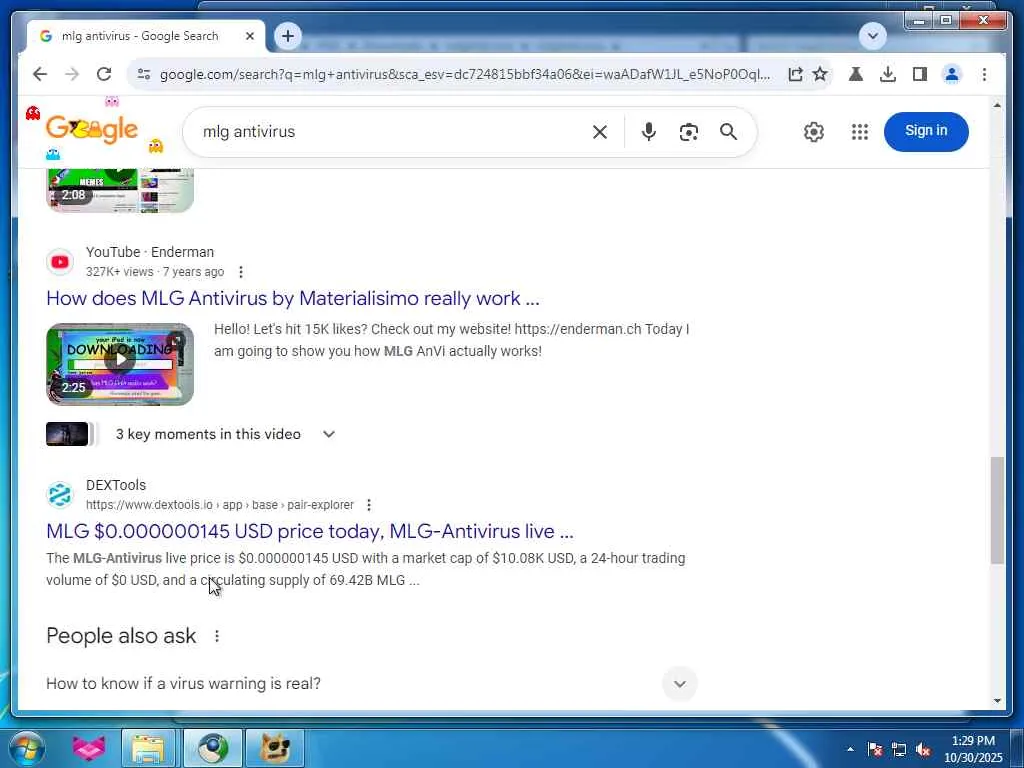Close the mlg antivirus Google Search tab
Viewport: 1024px width, 768px height.
[249, 37]
